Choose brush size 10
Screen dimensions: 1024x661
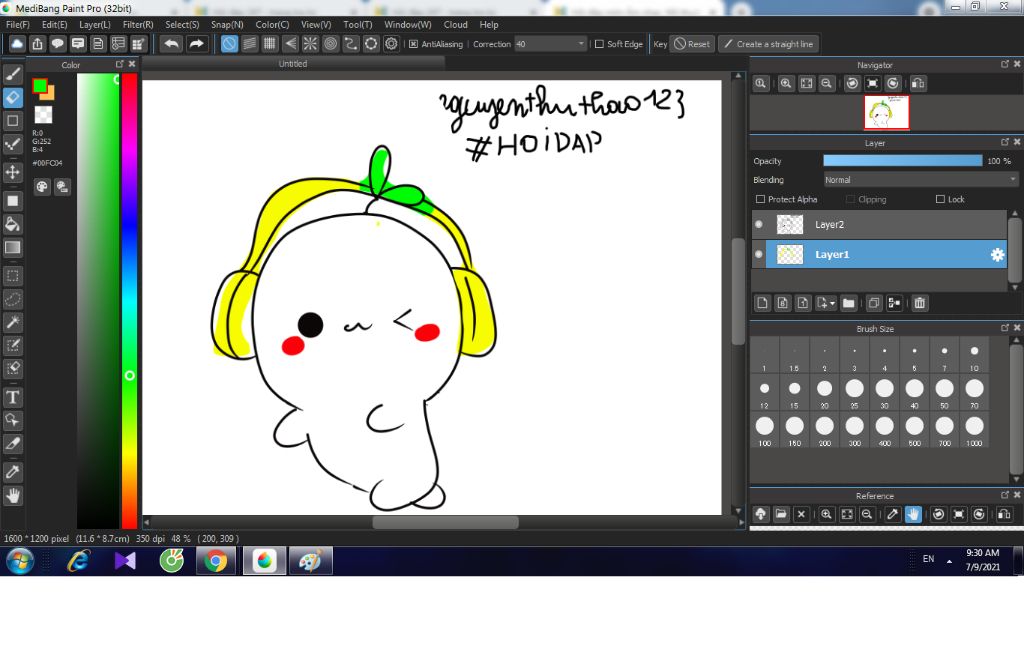974,356
